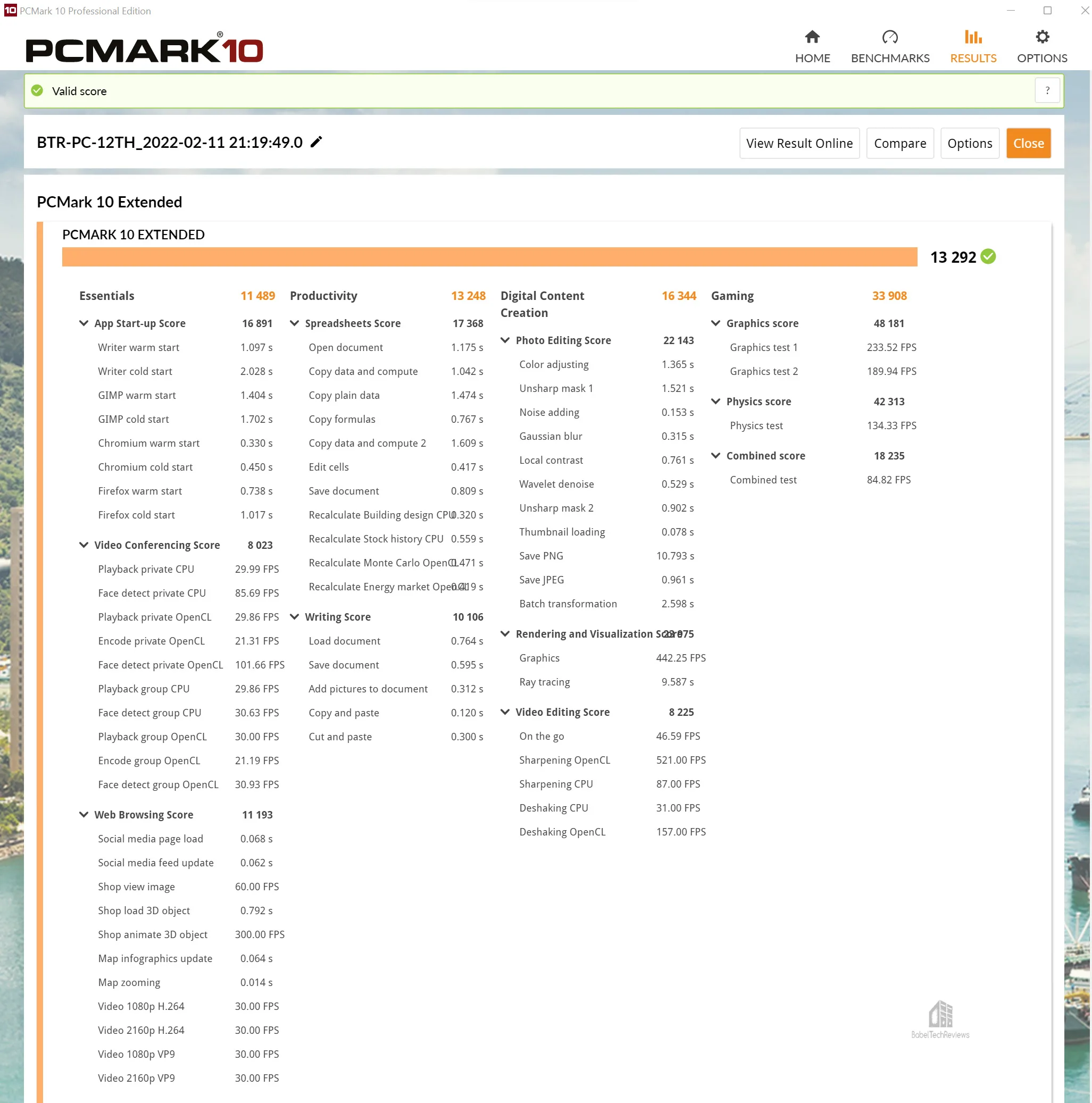
Task: Collapse the Physics score section
Action: 715,402
